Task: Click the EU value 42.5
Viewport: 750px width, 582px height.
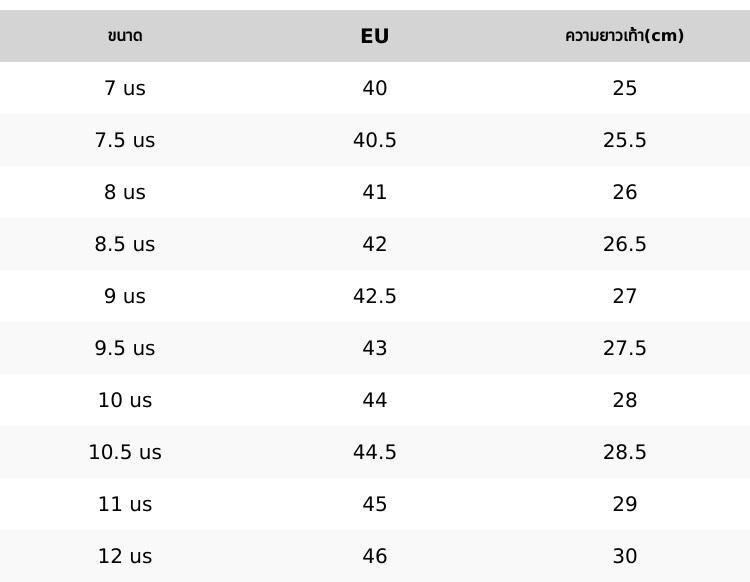Action: point(375,296)
